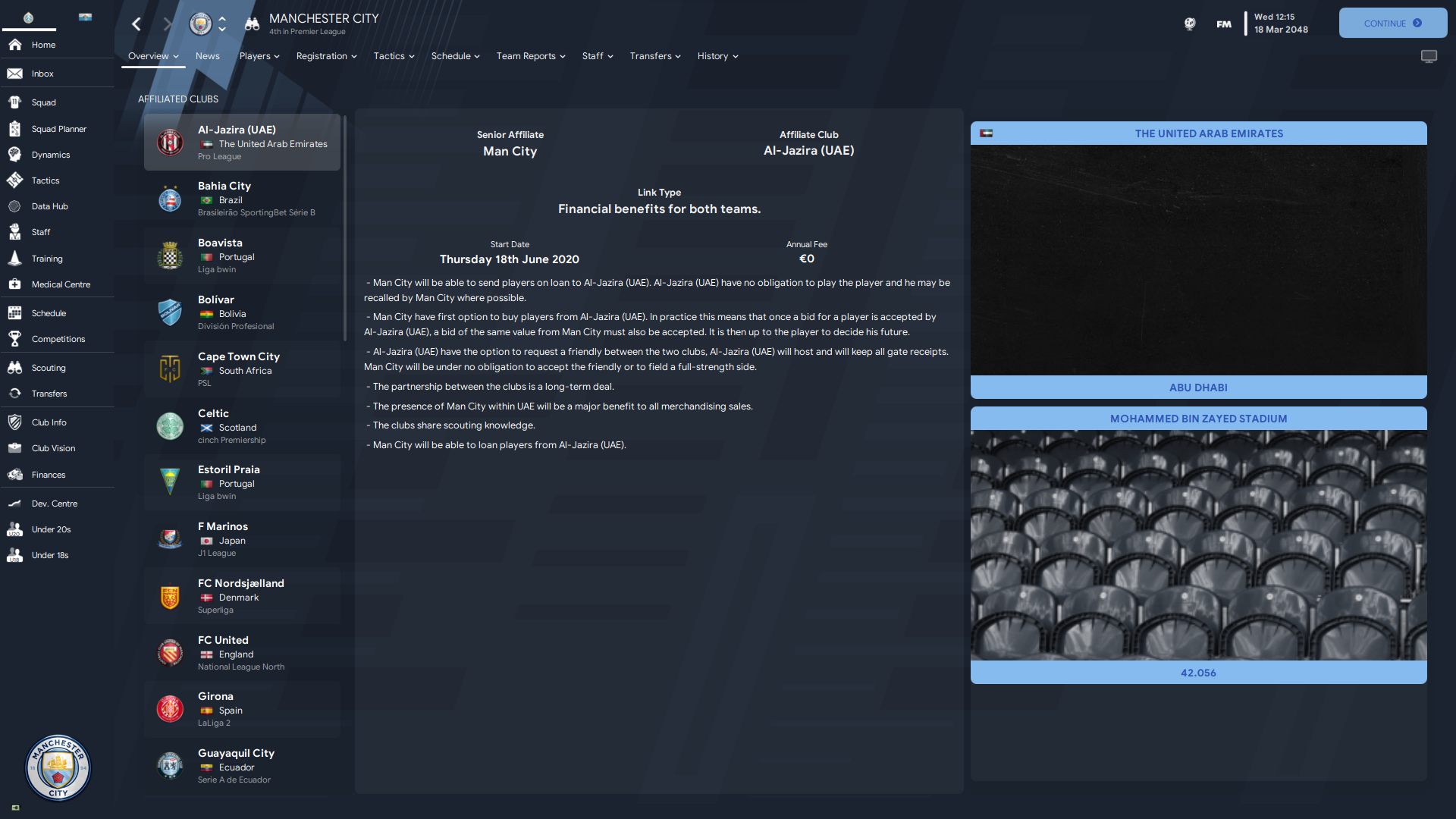Viewport: 1456px width, 819px height.
Task: Click the Inbox envelope icon
Action: tap(14, 74)
